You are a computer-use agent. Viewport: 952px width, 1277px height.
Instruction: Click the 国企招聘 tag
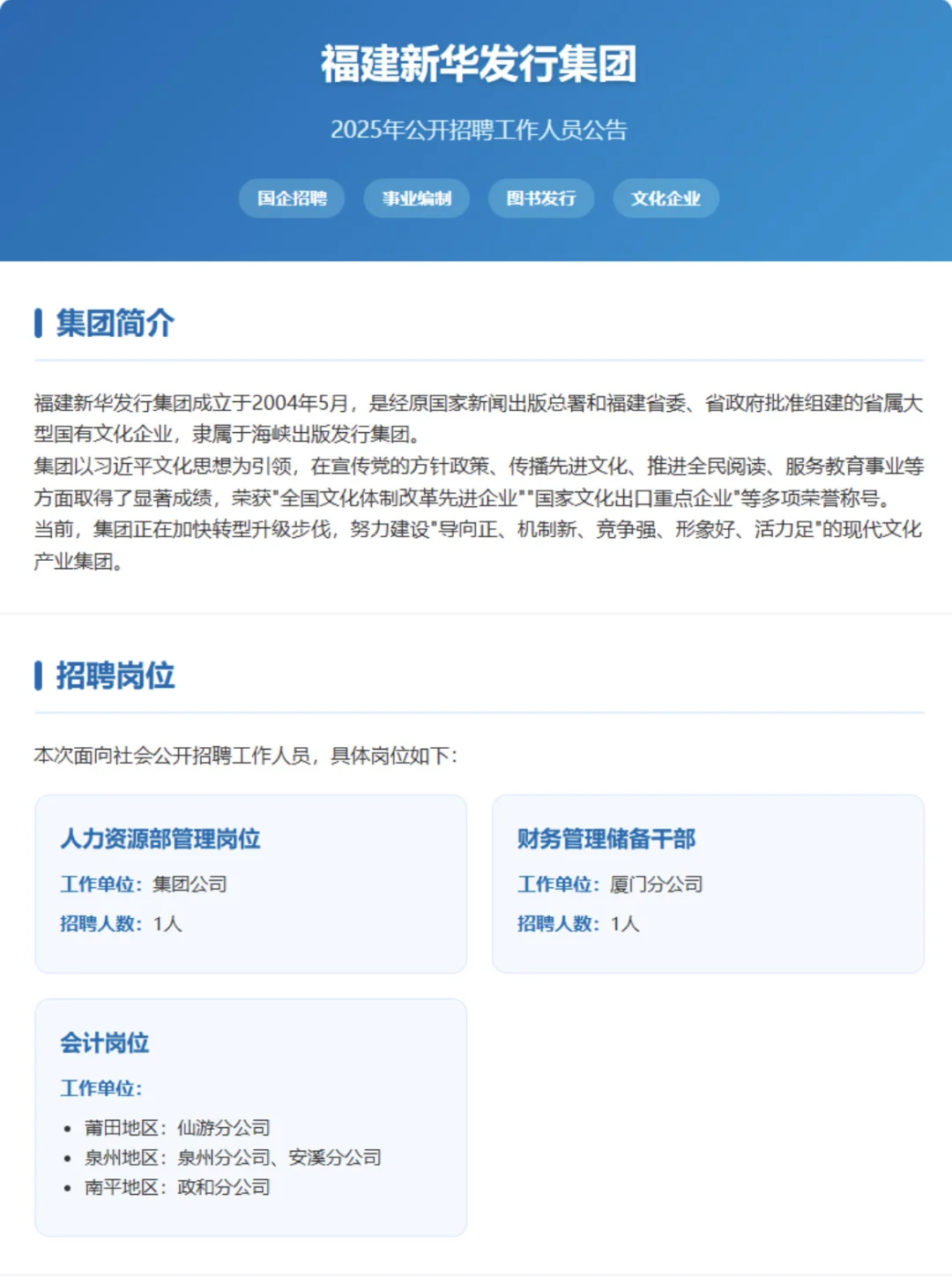click(291, 198)
